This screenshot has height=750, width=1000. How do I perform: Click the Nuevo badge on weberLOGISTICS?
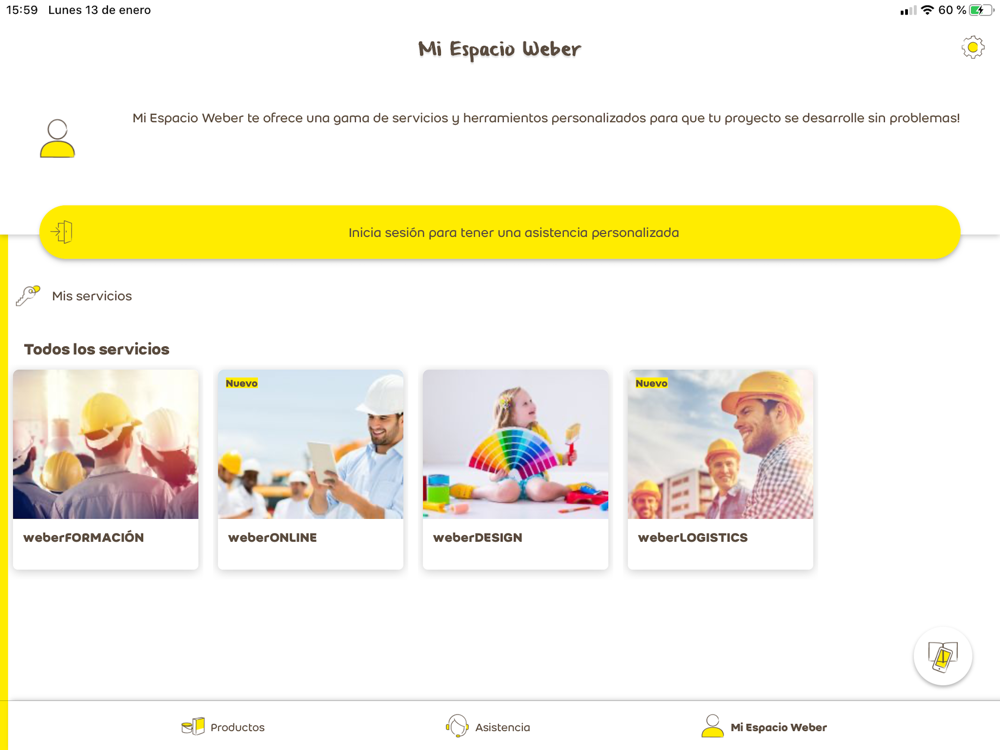pyautogui.click(x=651, y=383)
